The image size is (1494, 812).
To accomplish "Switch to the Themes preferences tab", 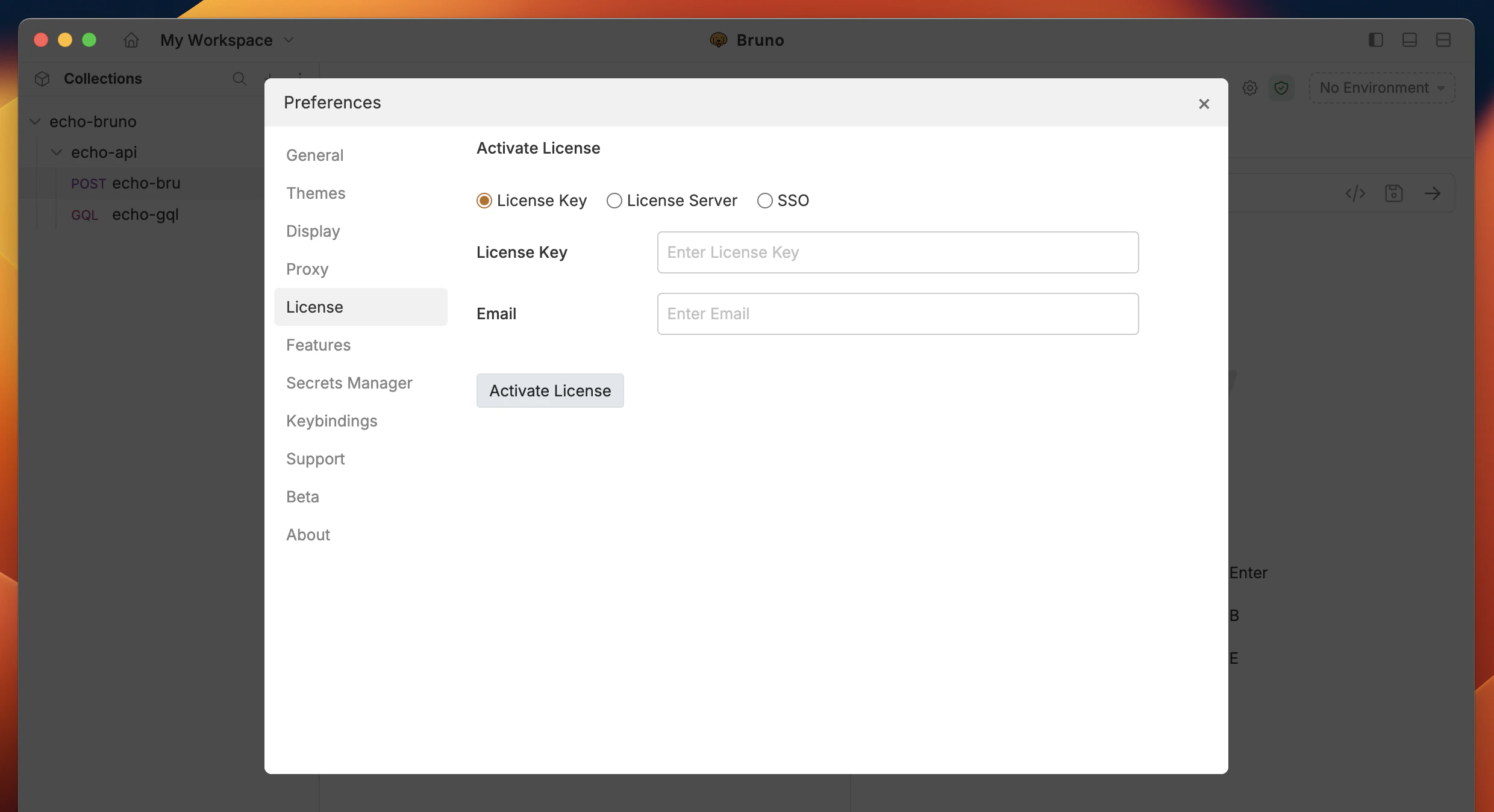I will 316,193.
